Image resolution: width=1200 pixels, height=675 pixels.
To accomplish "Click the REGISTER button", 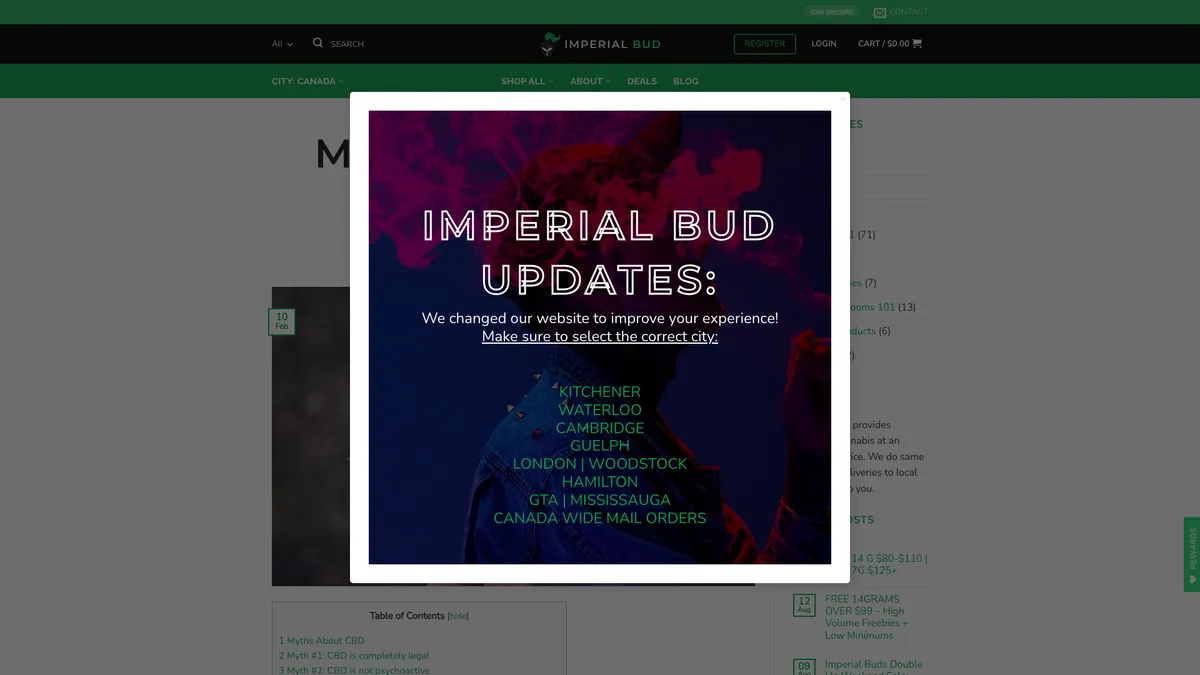I will 765,43.
